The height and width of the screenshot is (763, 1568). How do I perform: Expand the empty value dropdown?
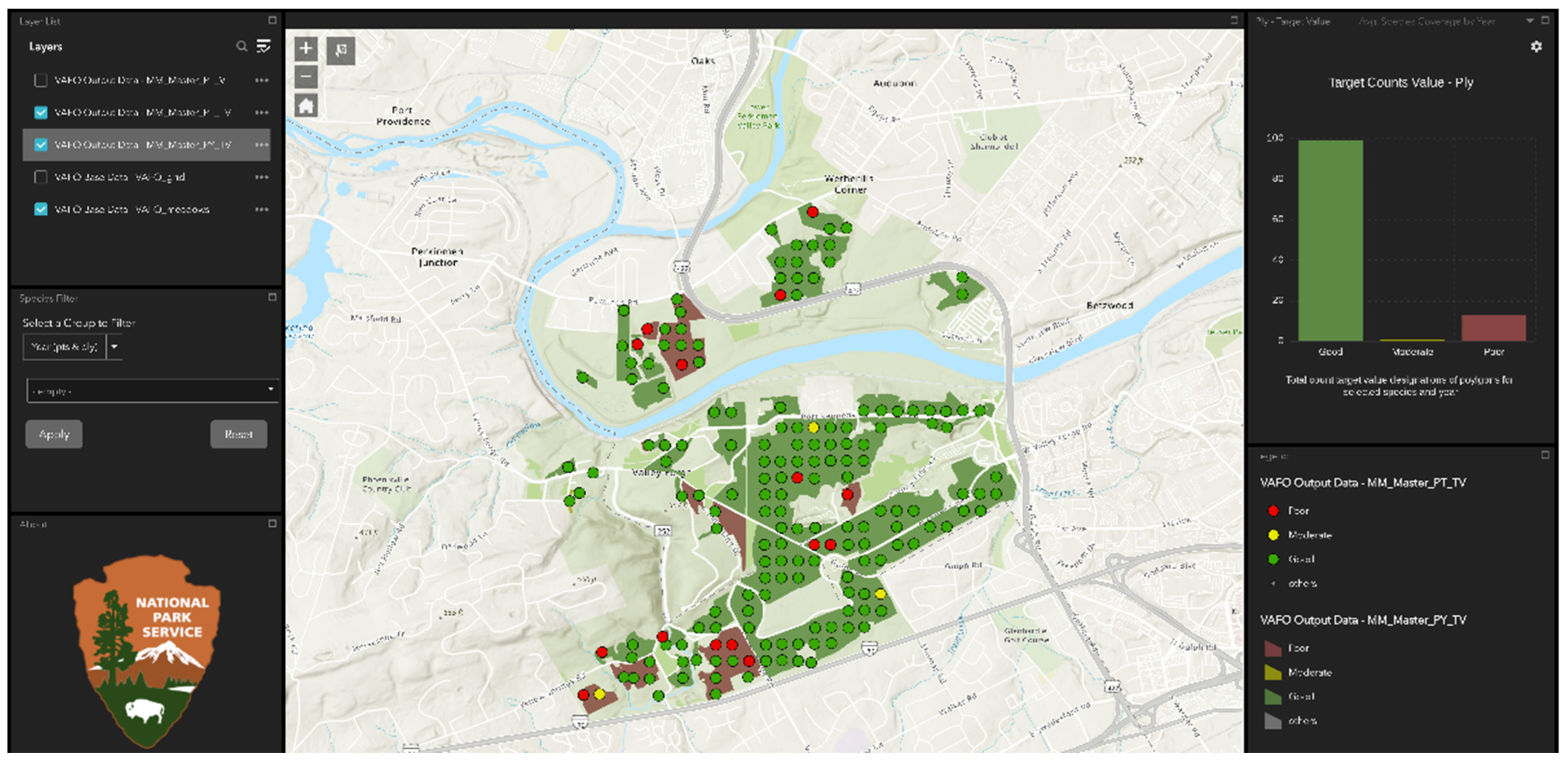tap(271, 390)
